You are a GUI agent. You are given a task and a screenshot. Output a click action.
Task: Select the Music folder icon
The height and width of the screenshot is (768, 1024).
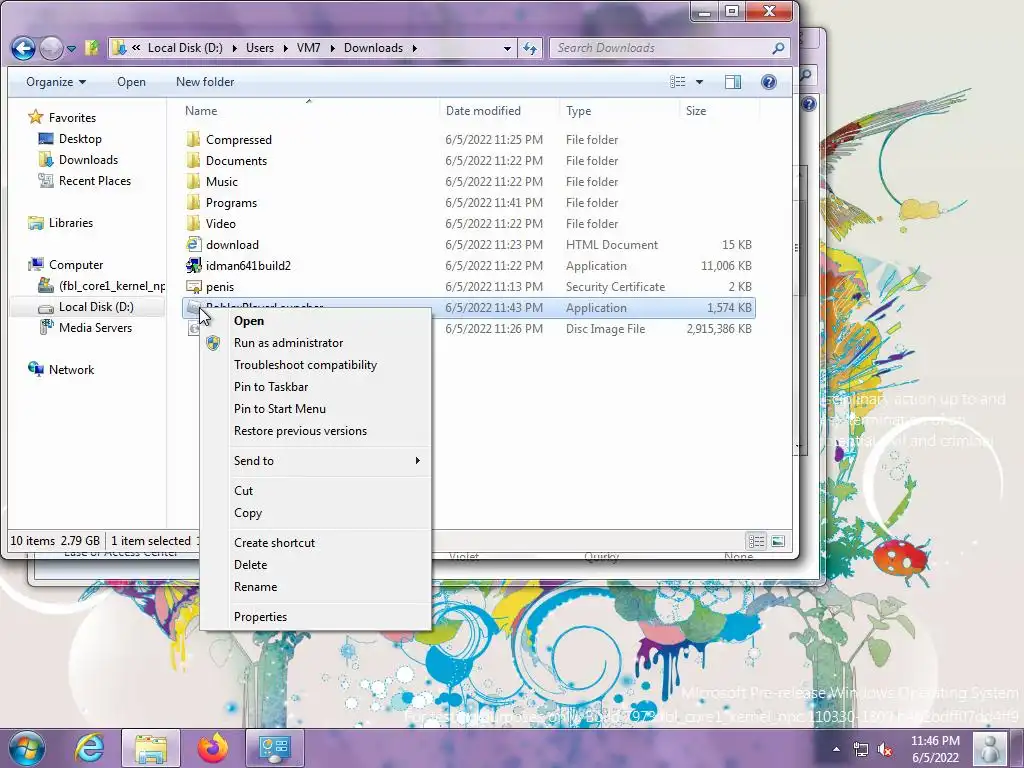pyautogui.click(x=193, y=181)
